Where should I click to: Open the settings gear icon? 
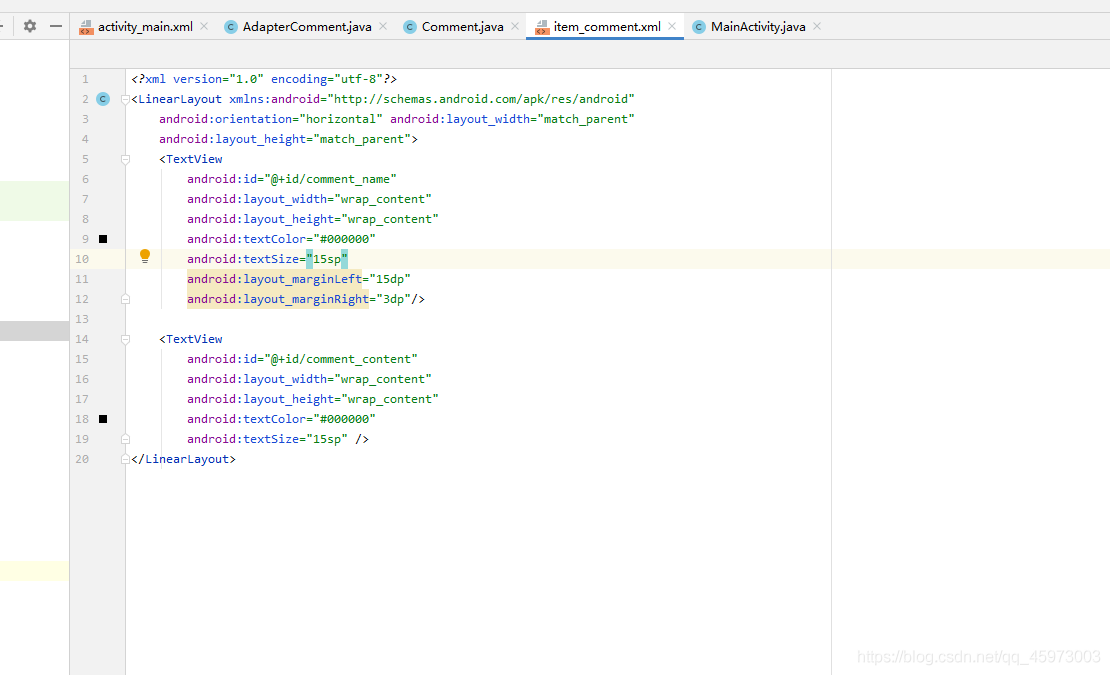click(30, 26)
